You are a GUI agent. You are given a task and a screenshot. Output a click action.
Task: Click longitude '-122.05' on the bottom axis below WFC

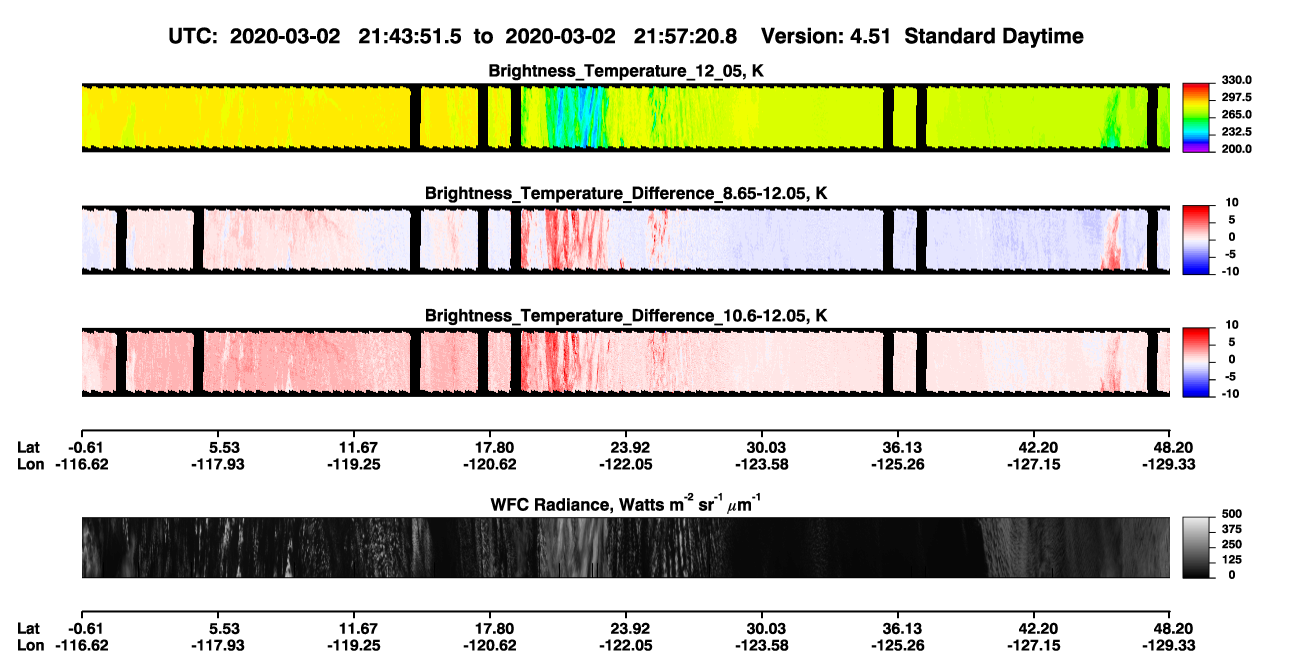click(x=625, y=645)
